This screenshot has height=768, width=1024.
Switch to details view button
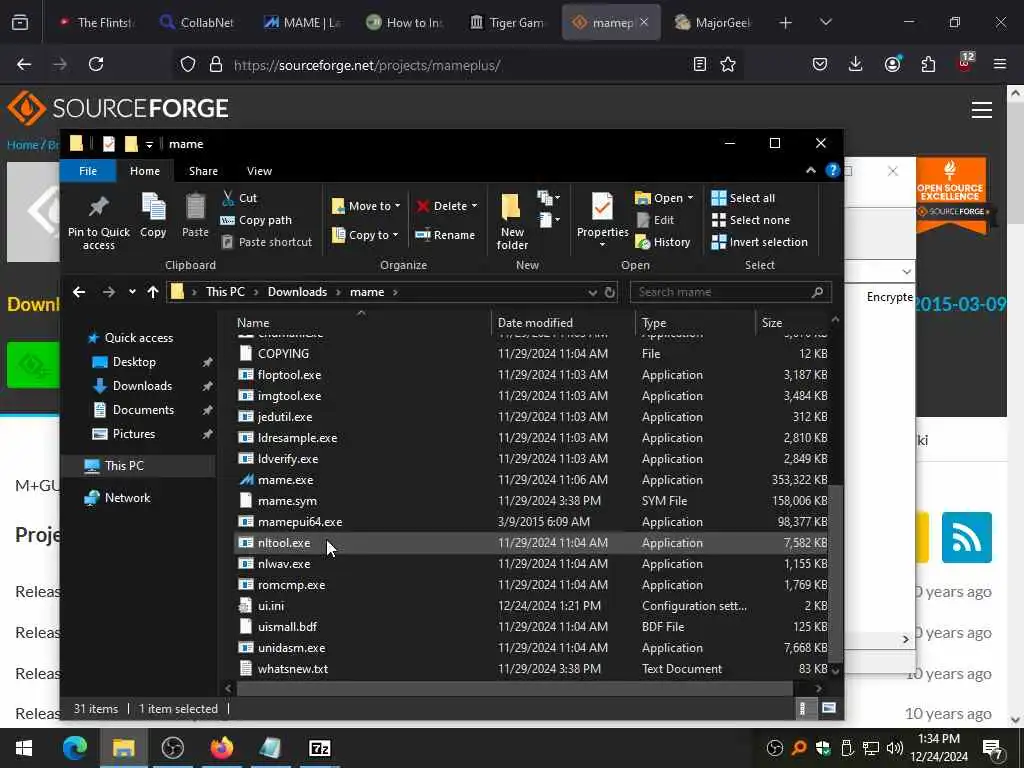point(803,708)
